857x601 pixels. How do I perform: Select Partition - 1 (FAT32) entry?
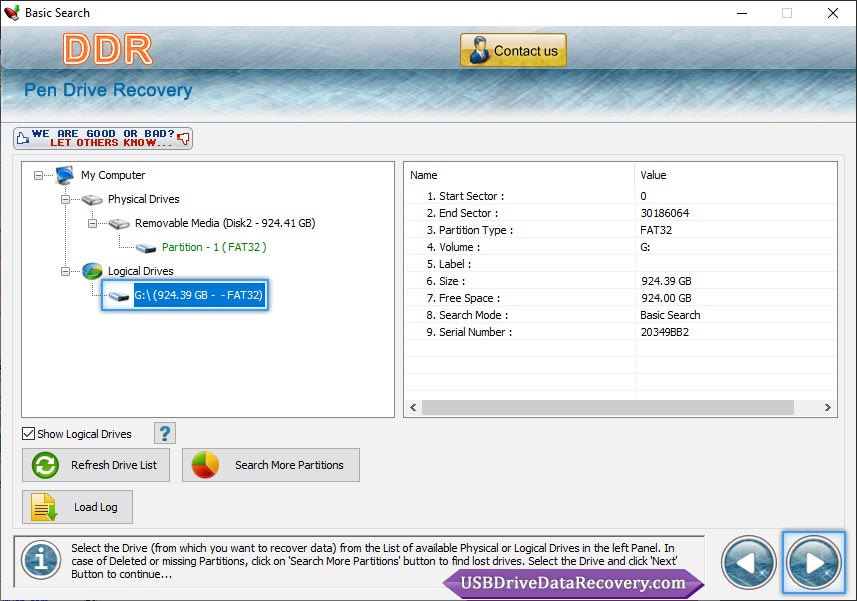[214, 247]
